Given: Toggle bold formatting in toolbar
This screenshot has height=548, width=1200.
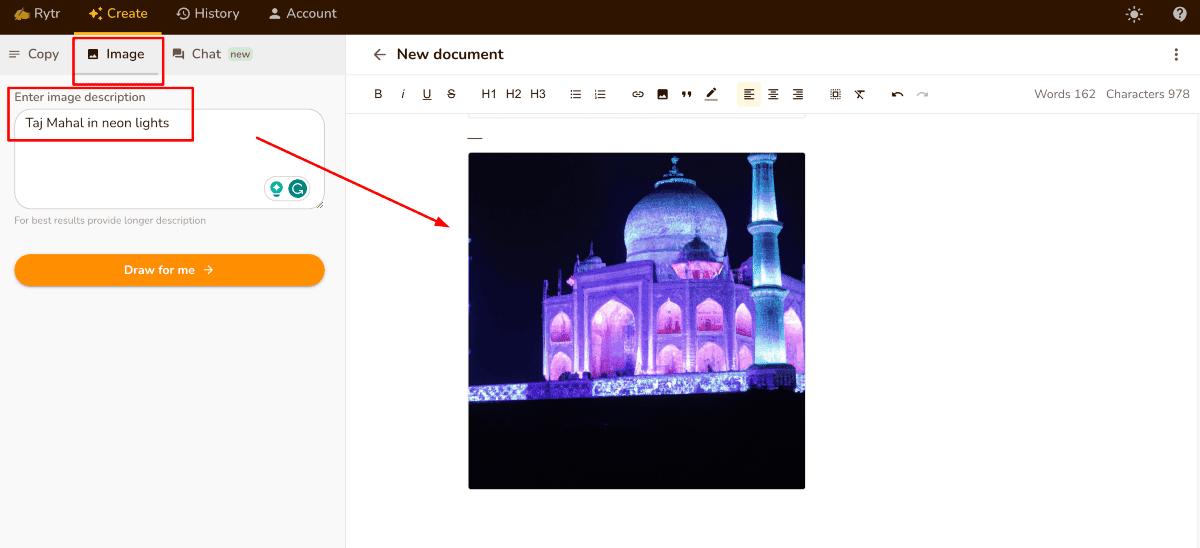Looking at the screenshot, I should [x=378, y=94].
